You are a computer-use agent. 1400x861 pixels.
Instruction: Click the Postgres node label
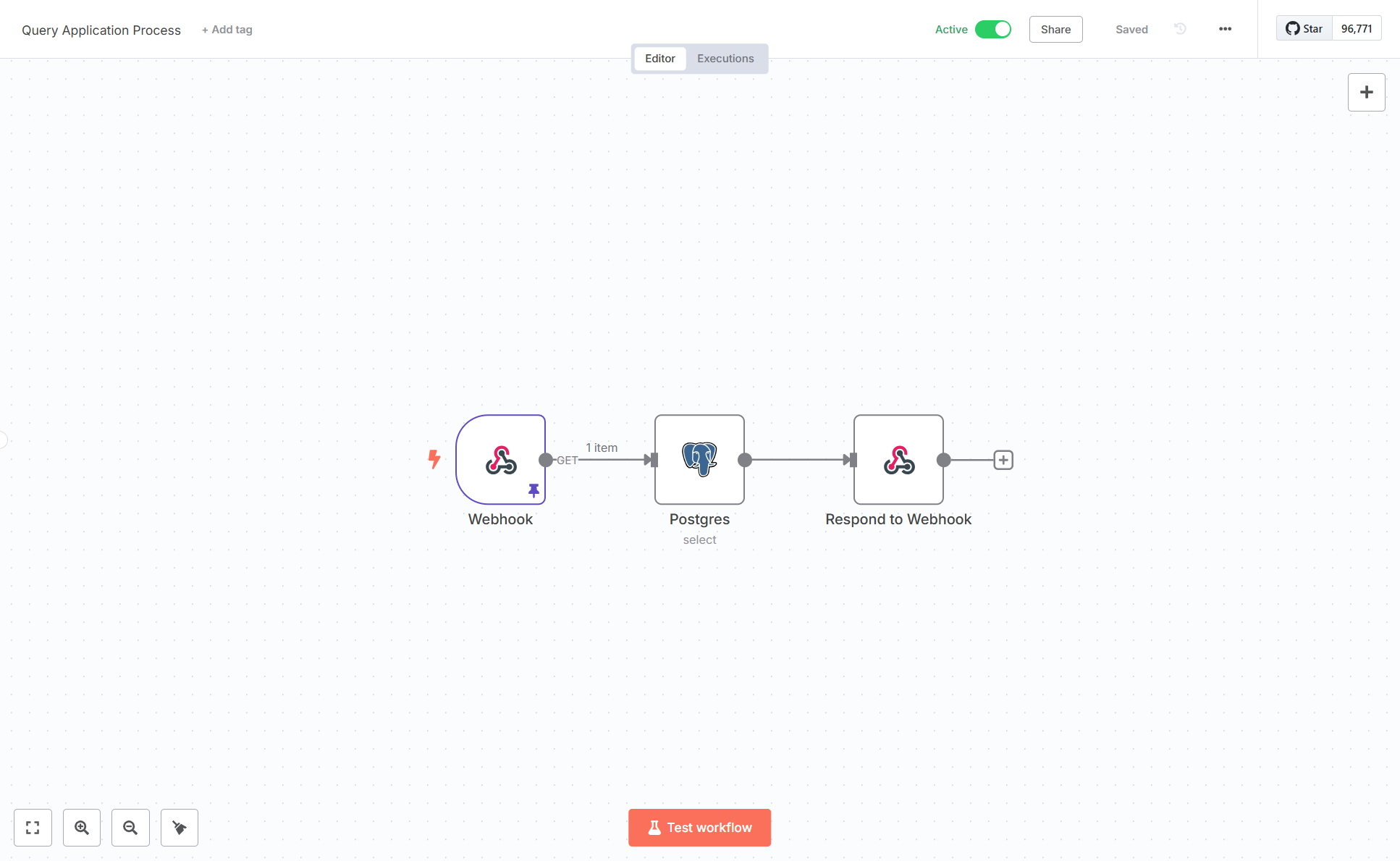[x=699, y=519]
